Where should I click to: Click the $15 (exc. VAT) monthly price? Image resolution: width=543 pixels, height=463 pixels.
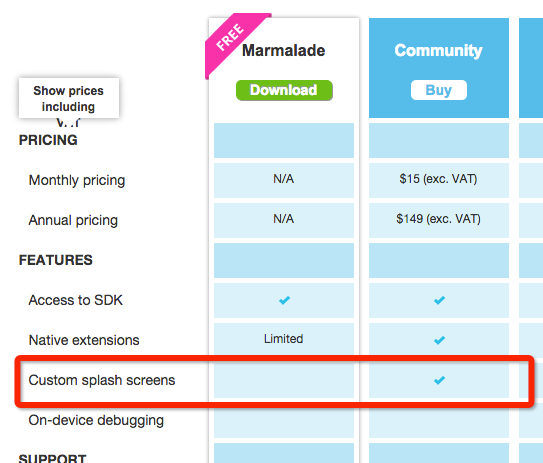pyautogui.click(x=438, y=179)
